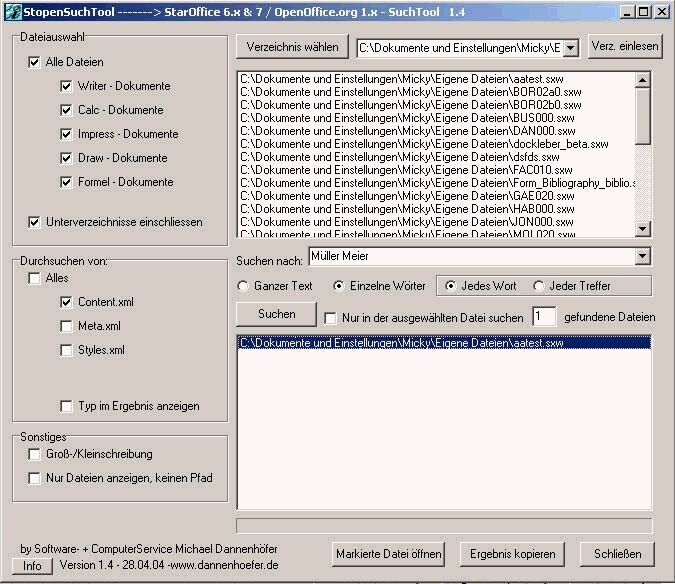Select GAE020.sxw in the file list
Viewport: 675px width, 584px height.
coord(436,196)
